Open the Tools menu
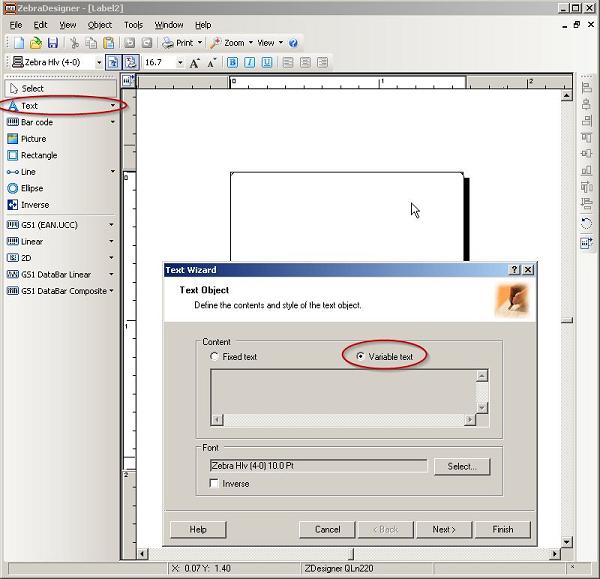The image size is (600, 579). [133, 25]
